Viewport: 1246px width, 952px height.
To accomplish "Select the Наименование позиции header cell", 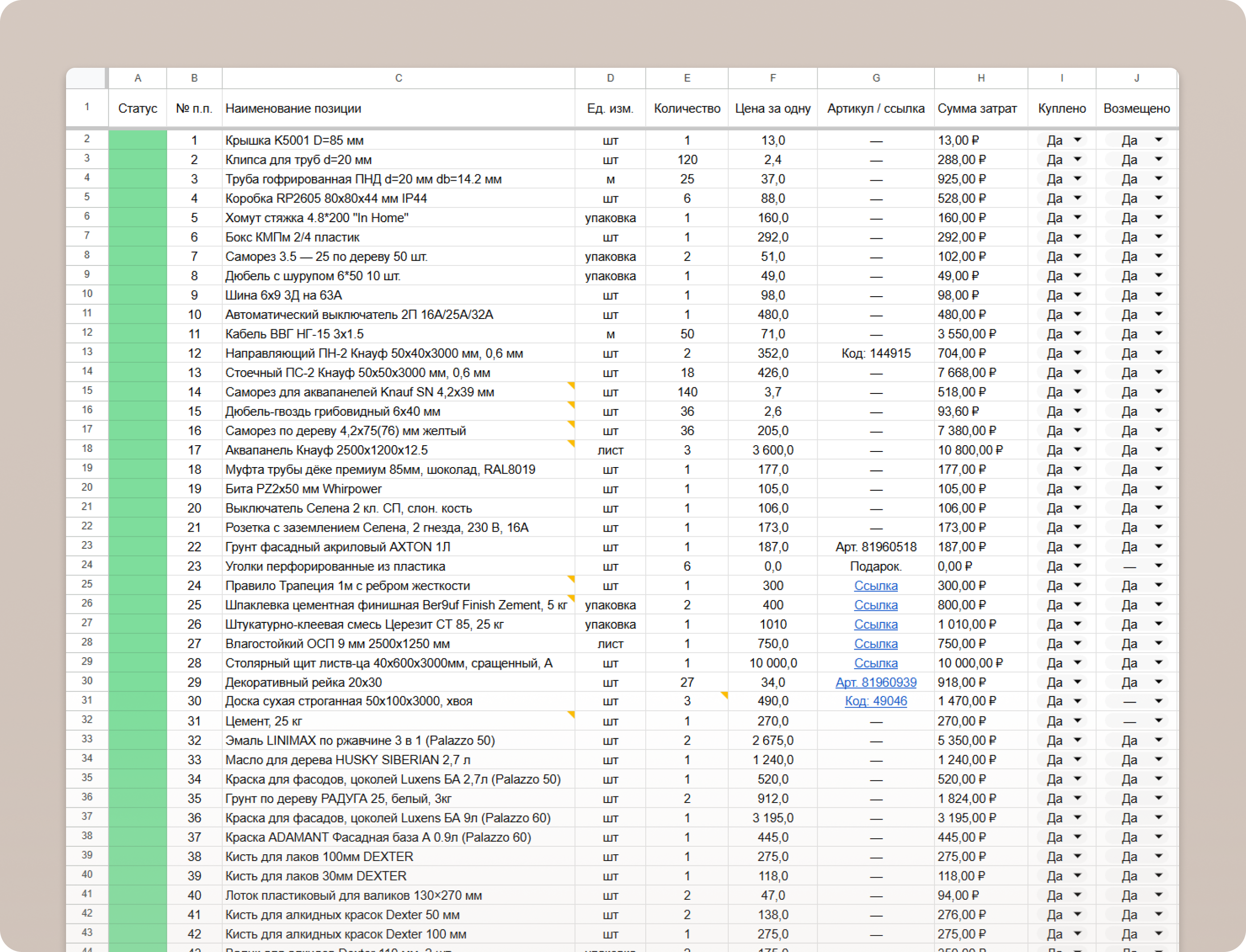I will coord(398,108).
